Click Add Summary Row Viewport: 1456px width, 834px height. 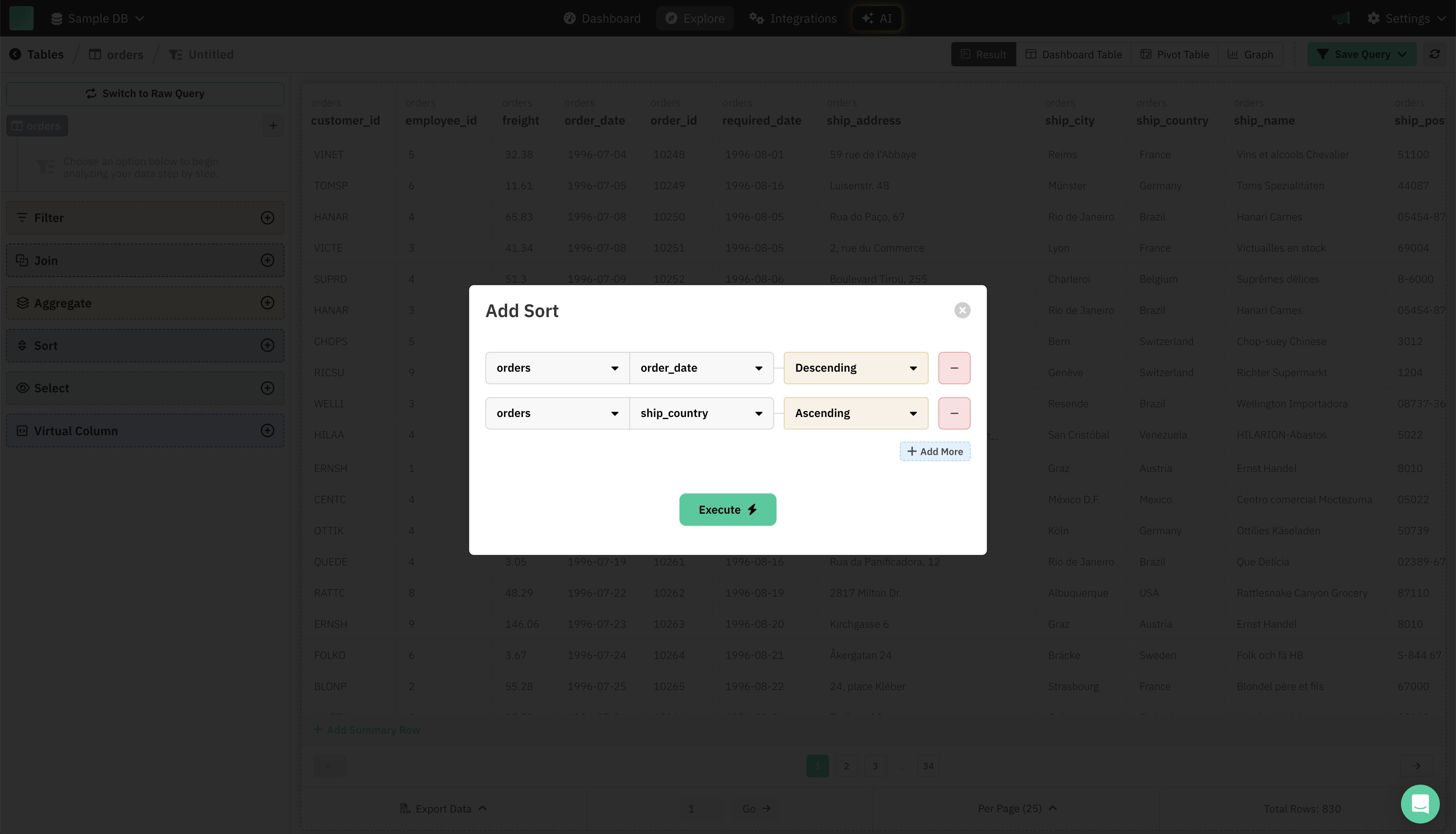366,730
